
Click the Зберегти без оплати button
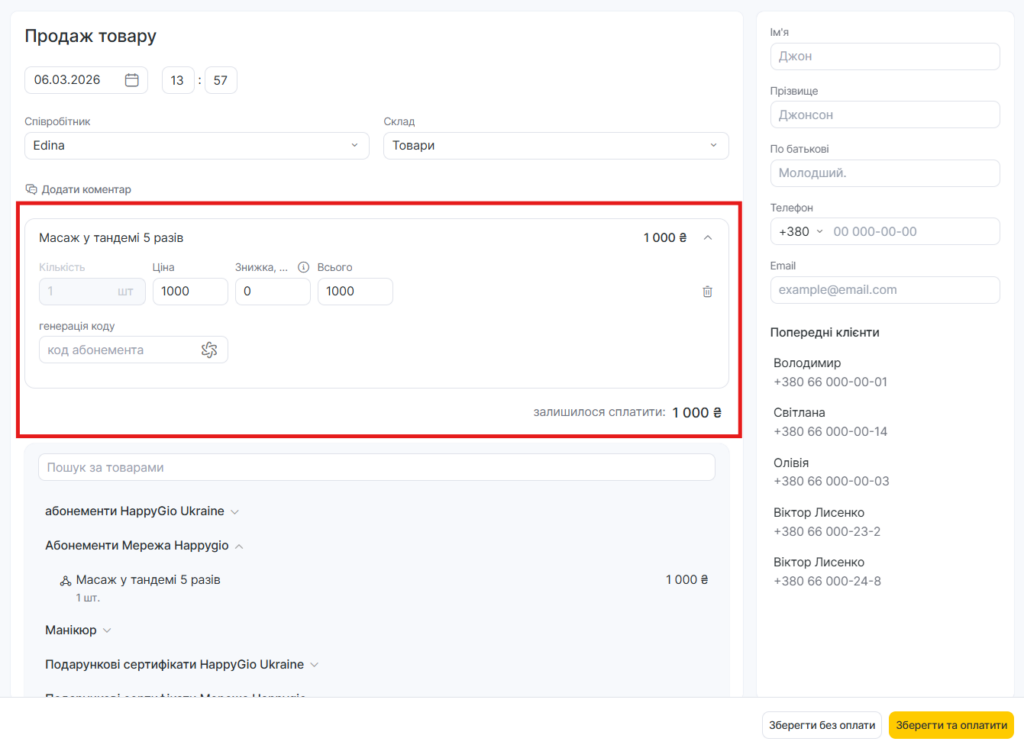click(821, 725)
